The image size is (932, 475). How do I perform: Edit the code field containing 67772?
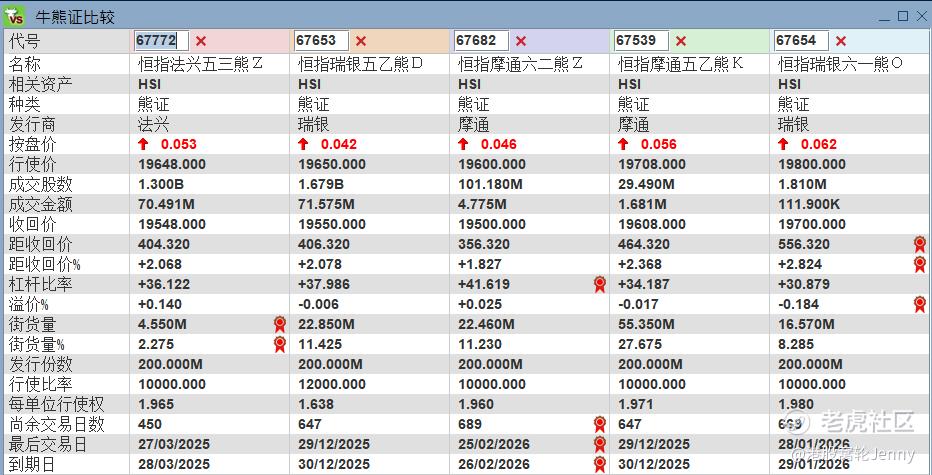coord(162,40)
